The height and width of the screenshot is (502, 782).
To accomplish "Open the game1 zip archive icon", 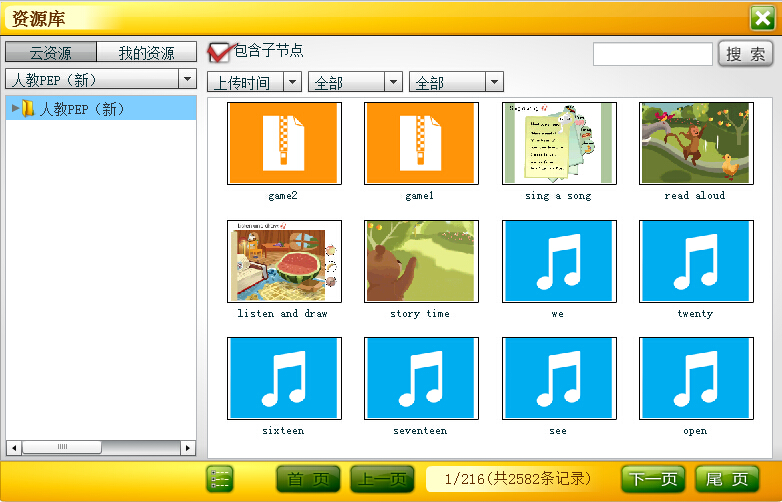I will tap(421, 143).
